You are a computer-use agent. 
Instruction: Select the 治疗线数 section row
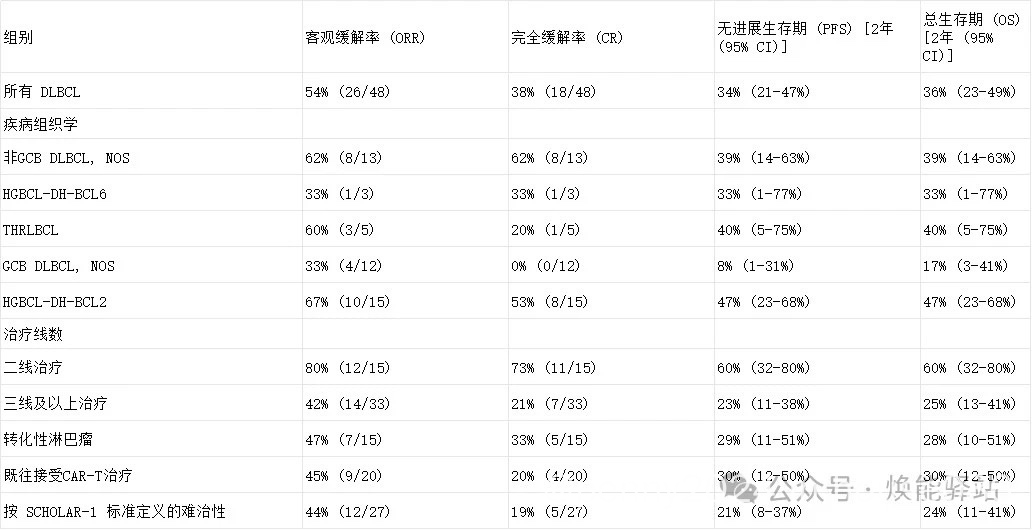[x=515, y=334]
